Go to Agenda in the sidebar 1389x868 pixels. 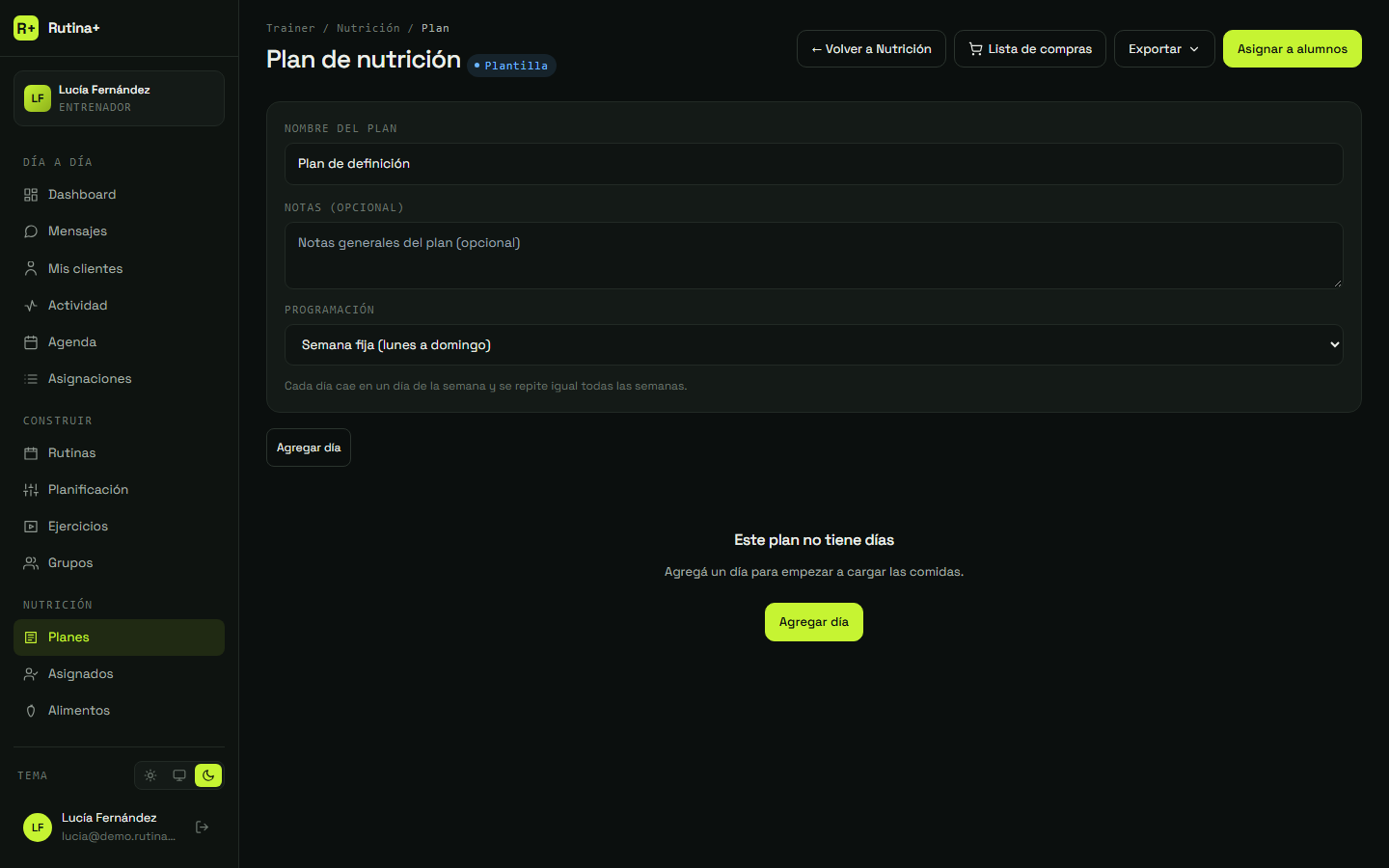(x=119, y=342)
